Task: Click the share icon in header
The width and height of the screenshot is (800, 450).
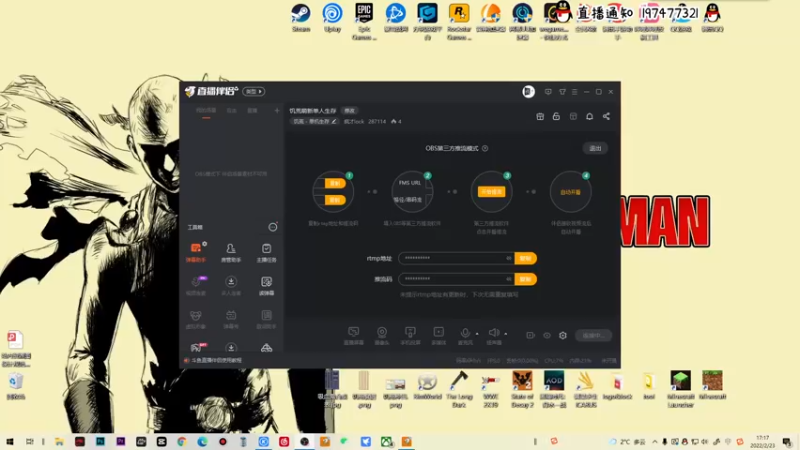Action: pyautogui.click(x=606, y=117)
